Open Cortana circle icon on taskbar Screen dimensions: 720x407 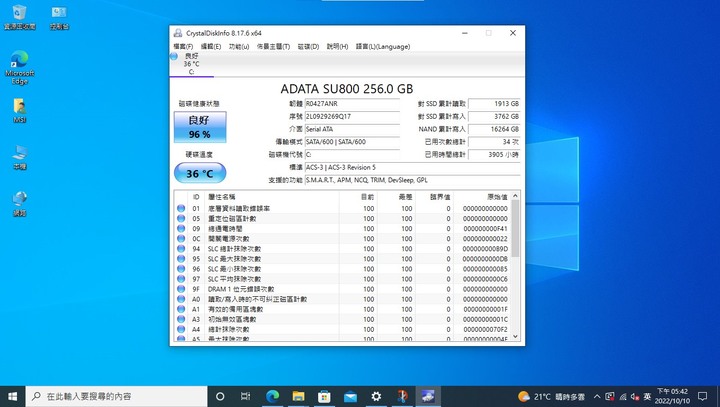220,396
